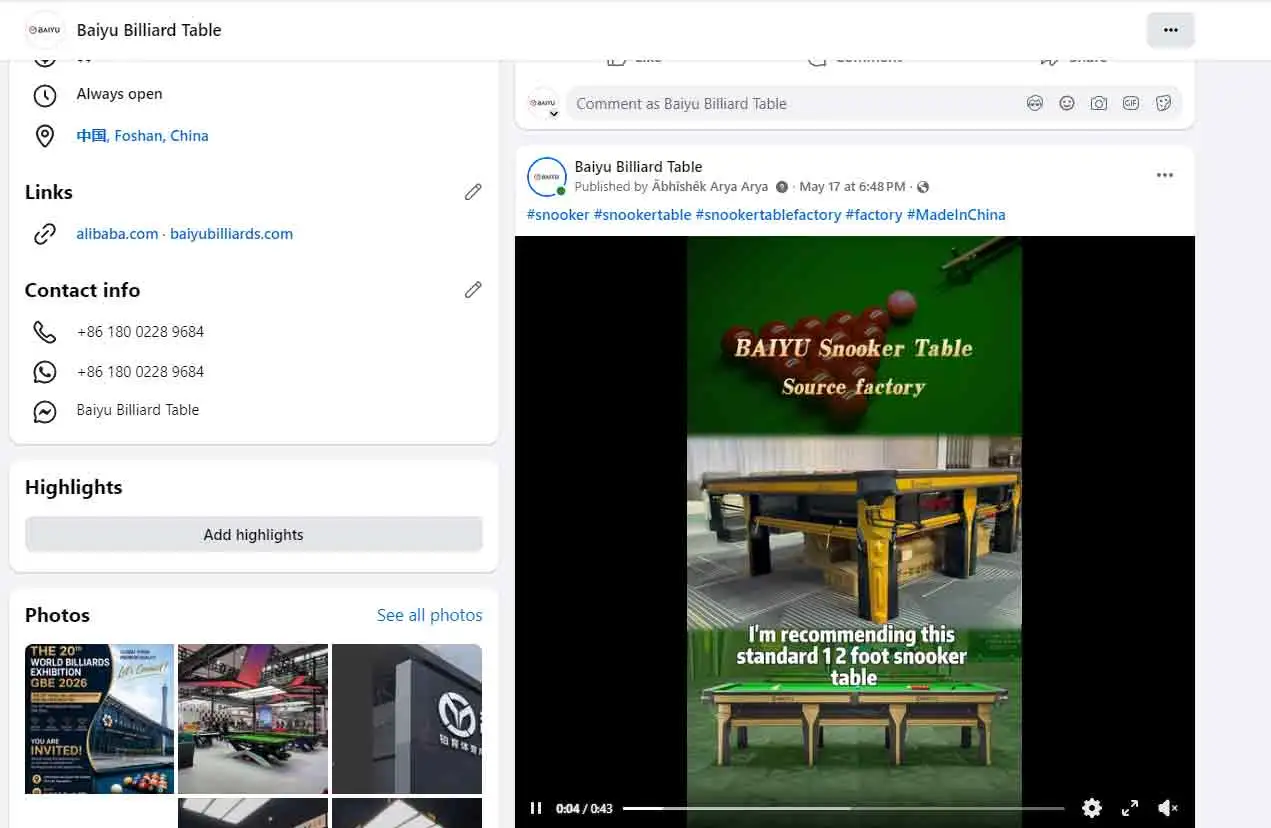Open Ābhishēk Arya Arya publisher link
The image size is (1271, 828).
pyautogui.click(x=710, y=187)
